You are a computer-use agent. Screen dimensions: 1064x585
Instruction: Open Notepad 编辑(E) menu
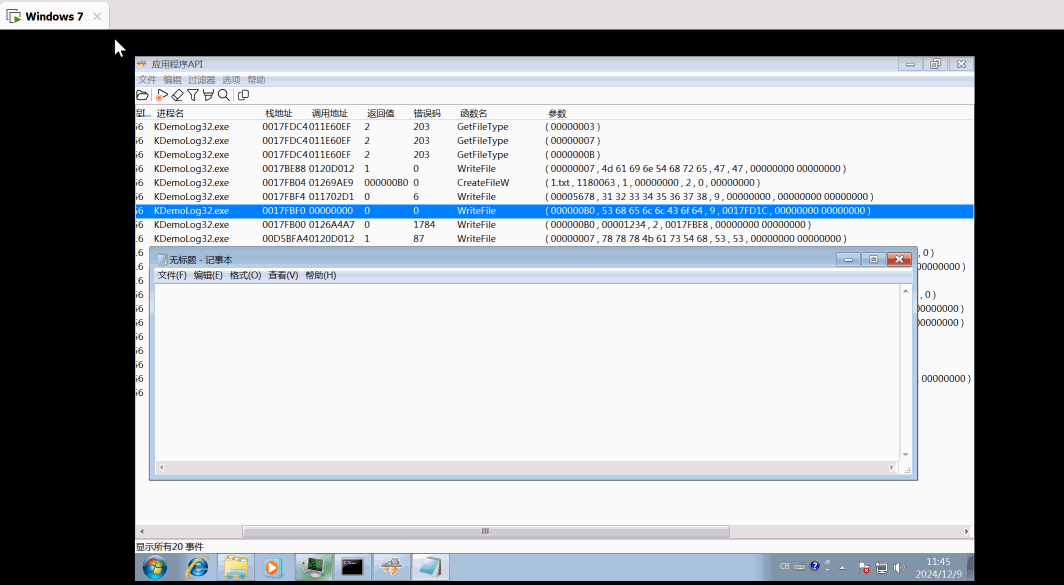point(208,275)
